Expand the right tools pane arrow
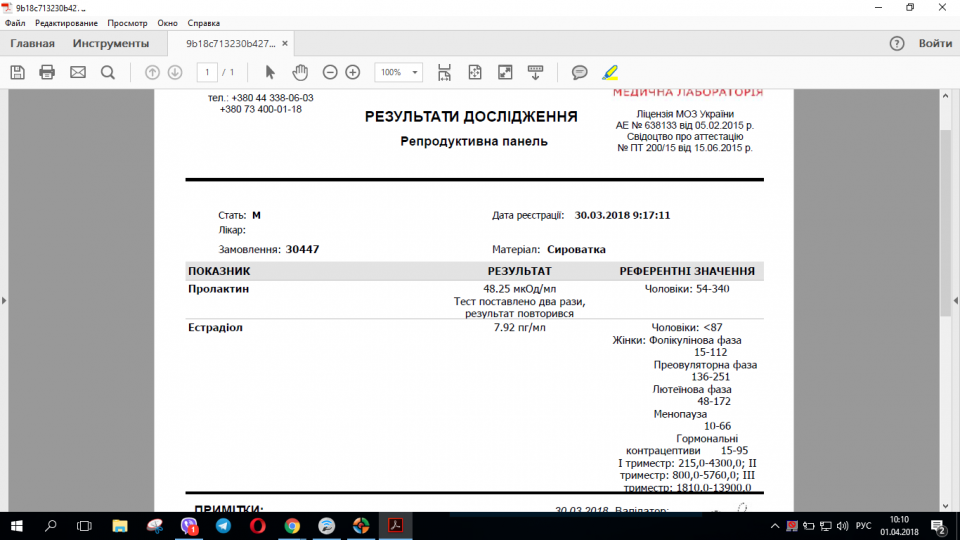This screenshot has width=960, height=540. coord(954,300)
